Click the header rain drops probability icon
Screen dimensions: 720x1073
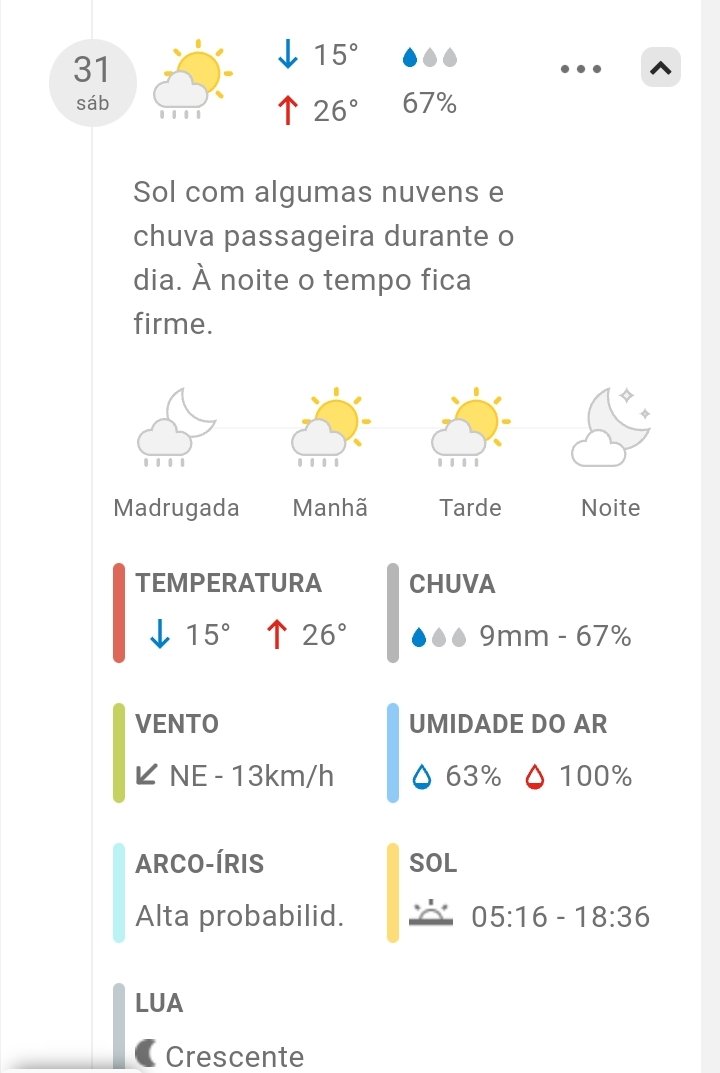(x=429, y=58)
